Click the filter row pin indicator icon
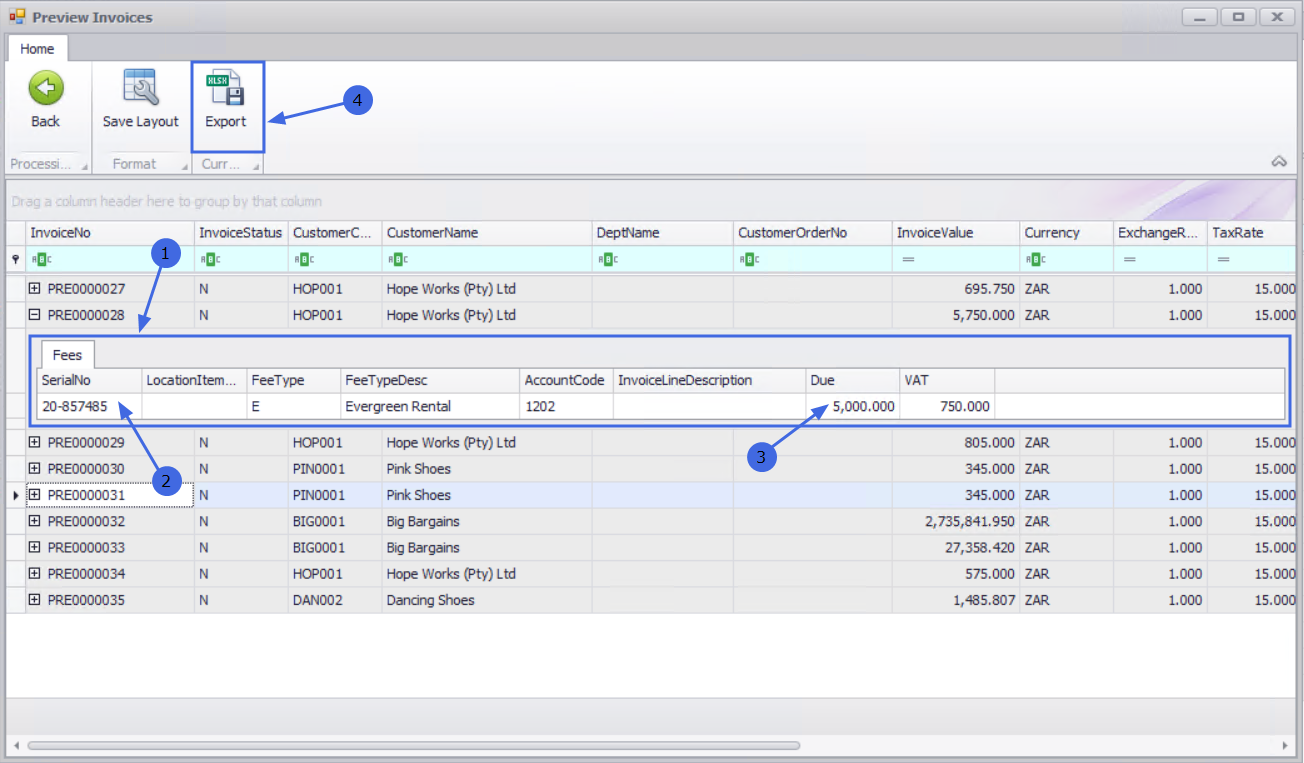This screenshot has width=1304, height=763. [15, 259]
